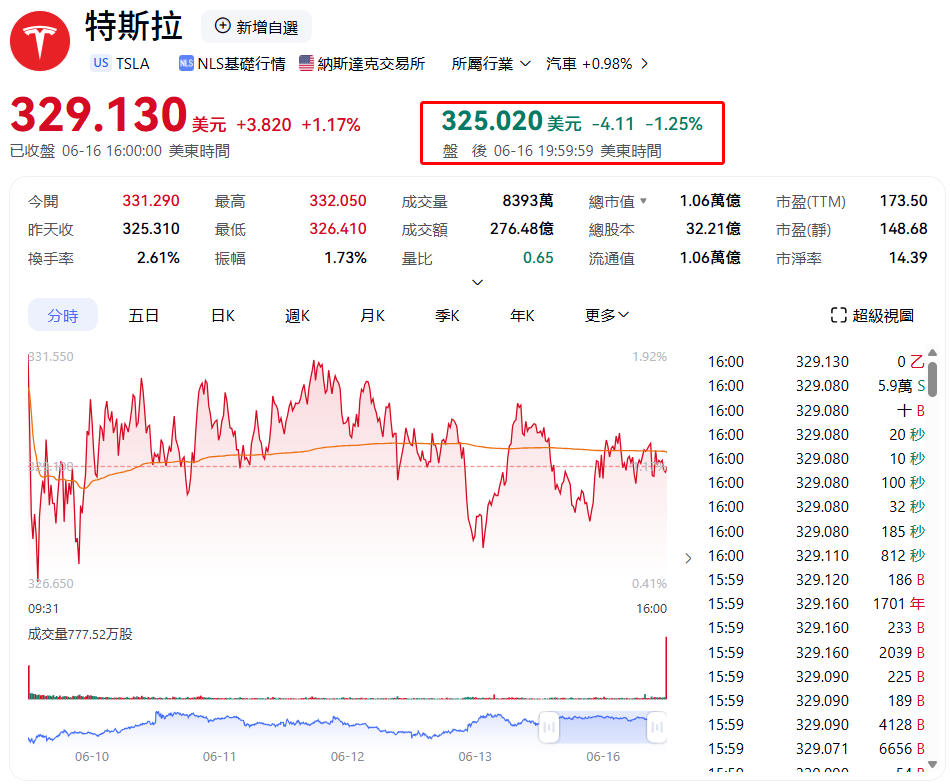Click the 06-12 date in navigator
950x784 pixels.
pyautogui.click(x=347, y=756)
